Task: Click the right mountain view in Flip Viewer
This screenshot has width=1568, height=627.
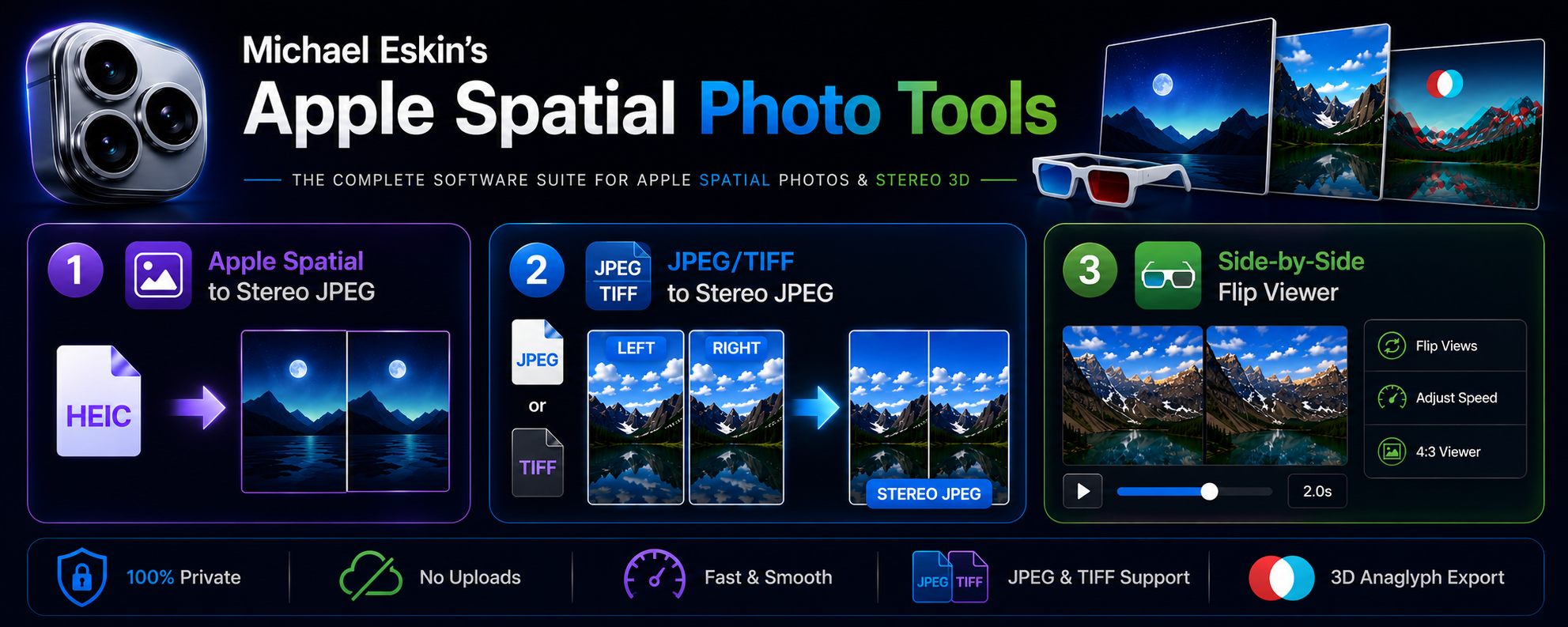Action: (x=1276, y=395)
